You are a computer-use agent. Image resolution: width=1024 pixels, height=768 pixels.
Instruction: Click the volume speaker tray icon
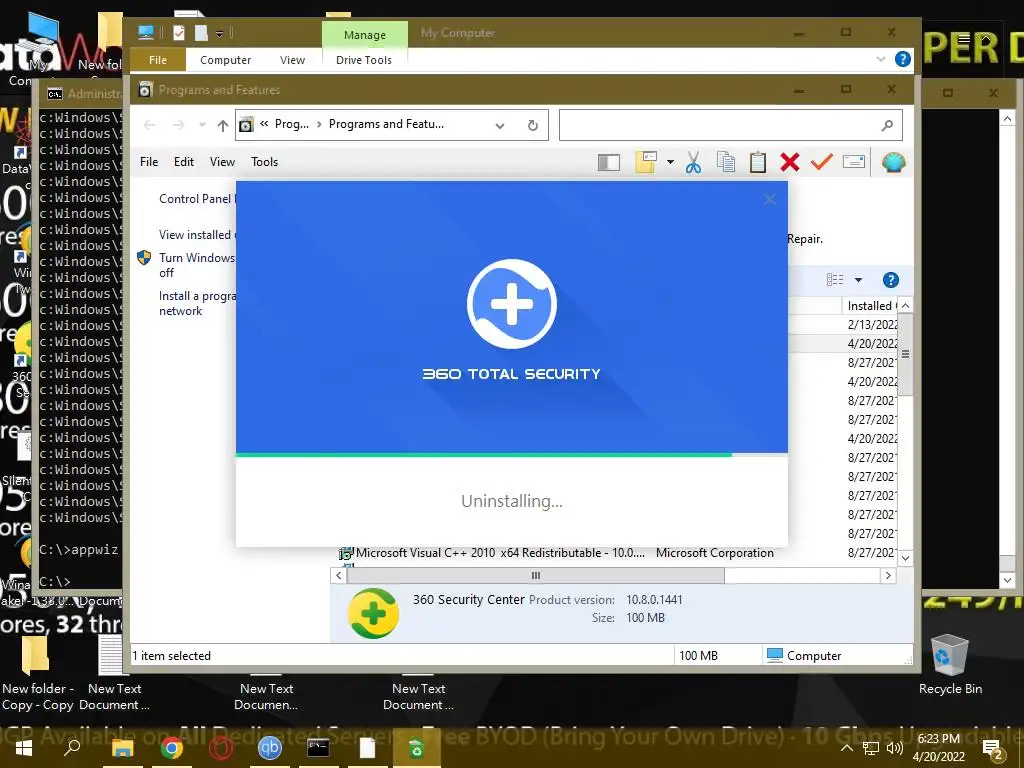[x=895, y=748]
